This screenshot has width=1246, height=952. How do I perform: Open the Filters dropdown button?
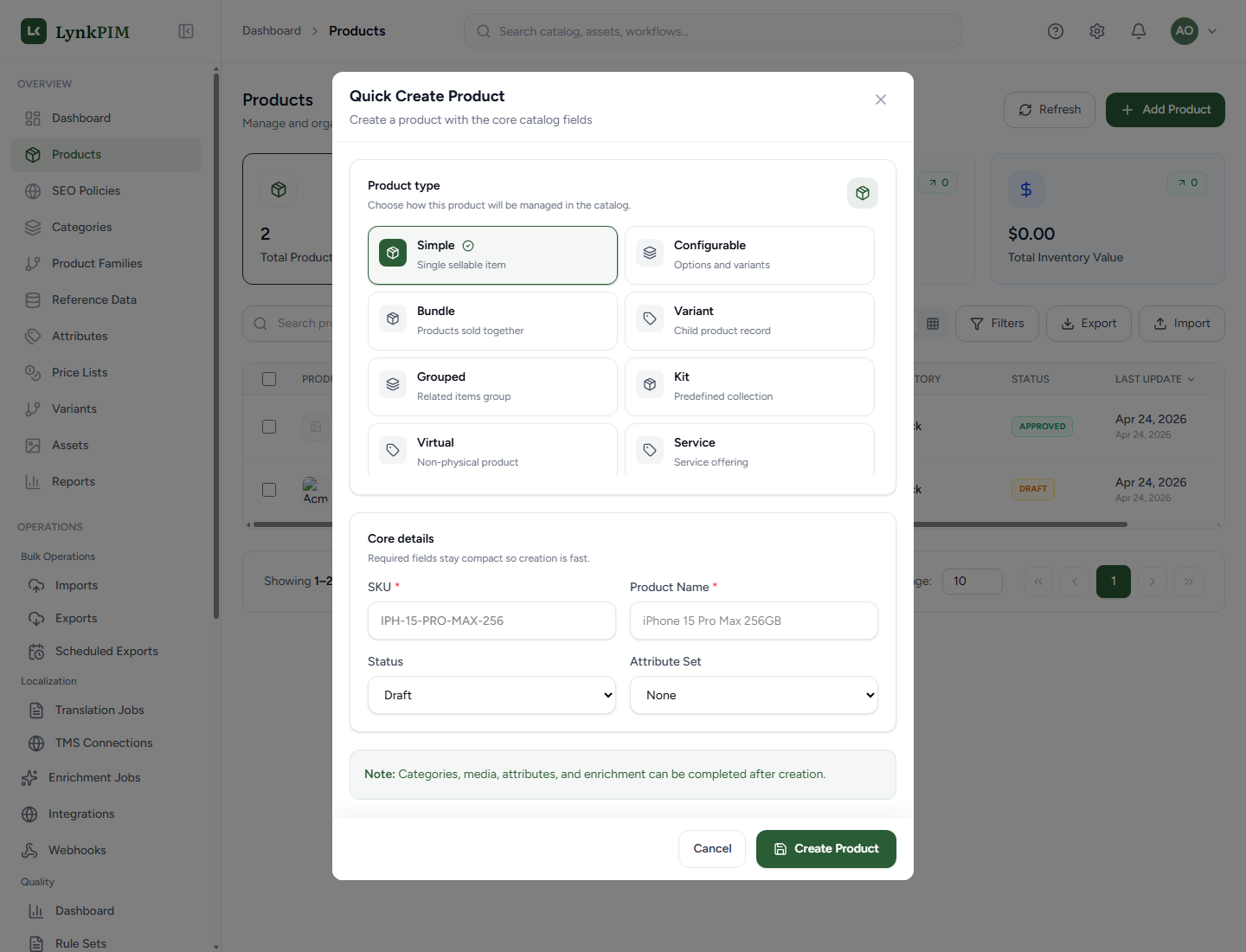(x=997, y=324)
